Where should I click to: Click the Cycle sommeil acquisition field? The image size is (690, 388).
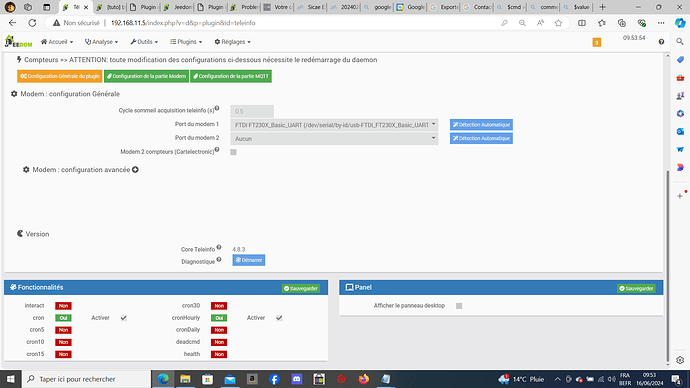(x=252, y=111)
